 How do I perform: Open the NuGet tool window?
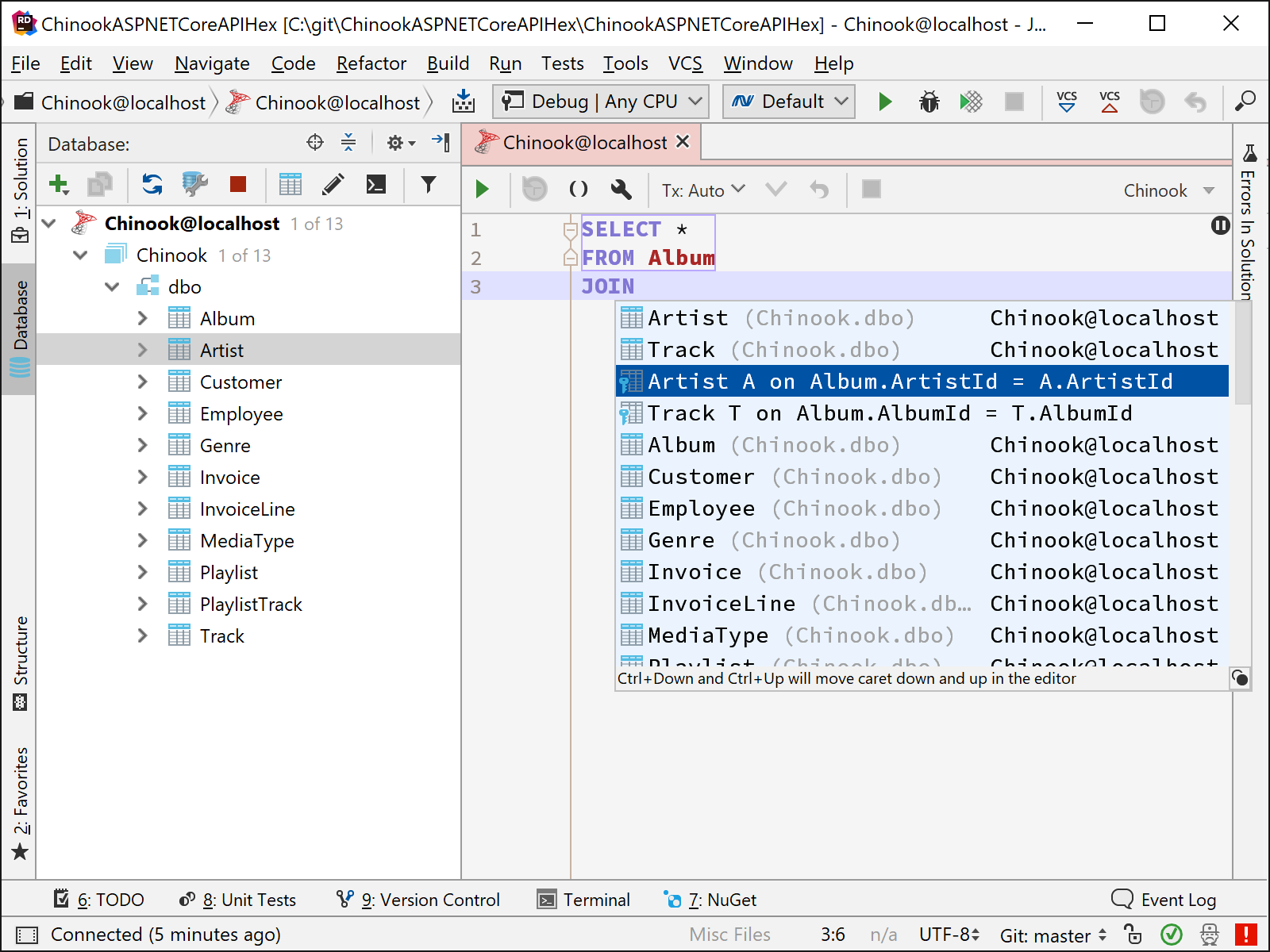click(x=710, y=900)
